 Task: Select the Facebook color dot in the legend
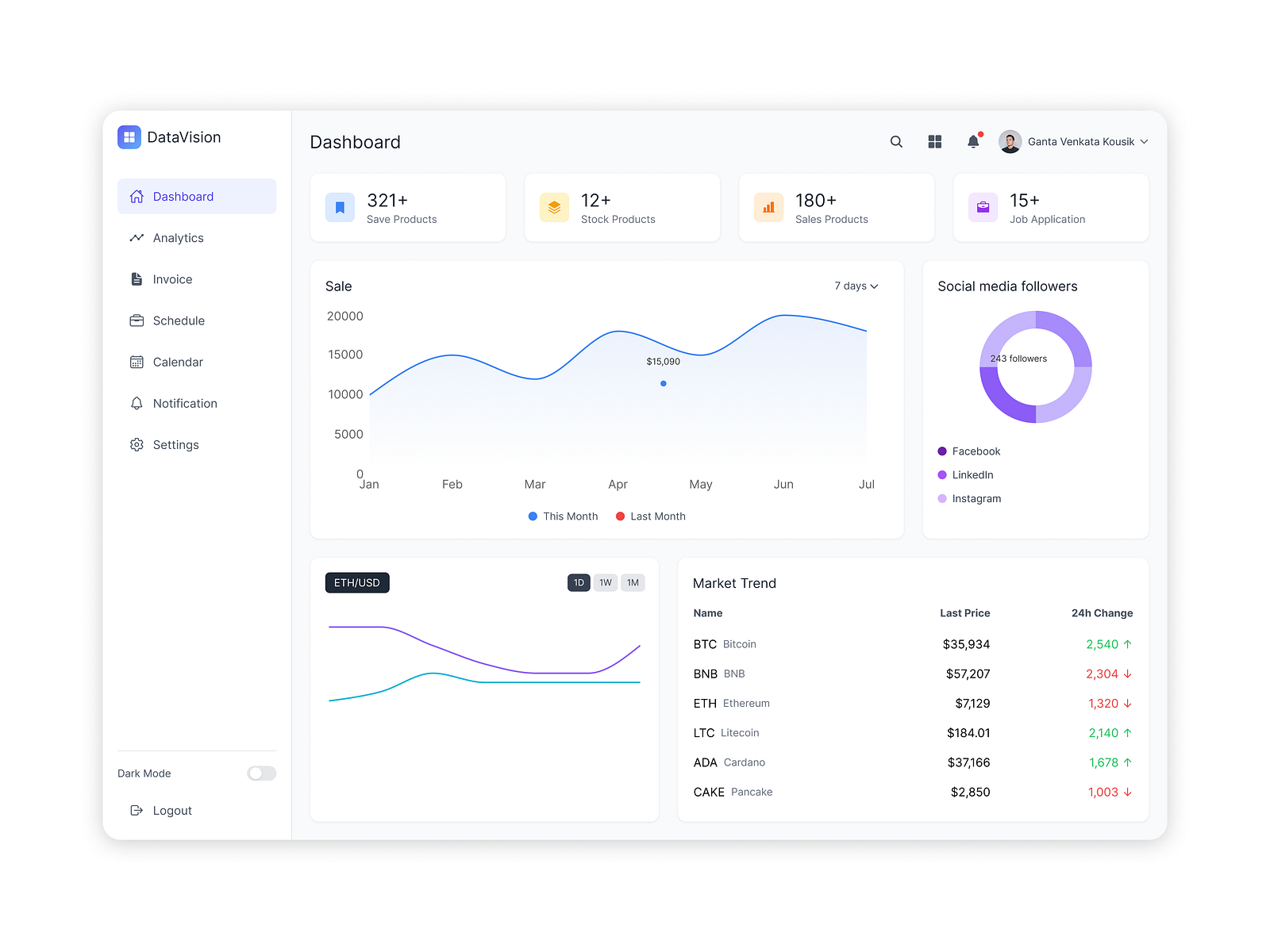(x=941, y=451)
